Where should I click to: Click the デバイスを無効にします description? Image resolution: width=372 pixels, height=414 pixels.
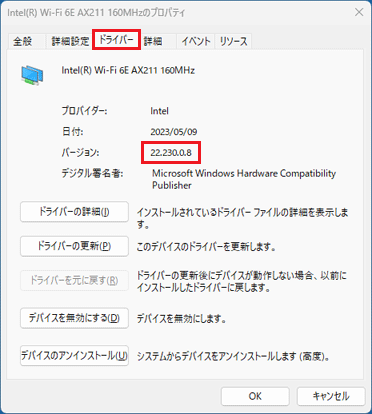coord(181,319)
